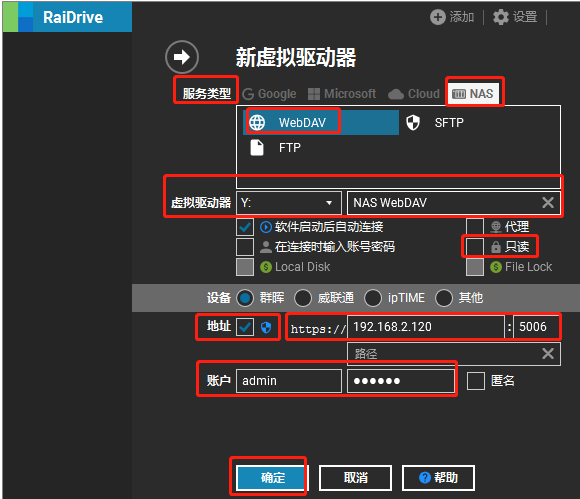Open the Y: drive letter dropdown

click(289, 203)
